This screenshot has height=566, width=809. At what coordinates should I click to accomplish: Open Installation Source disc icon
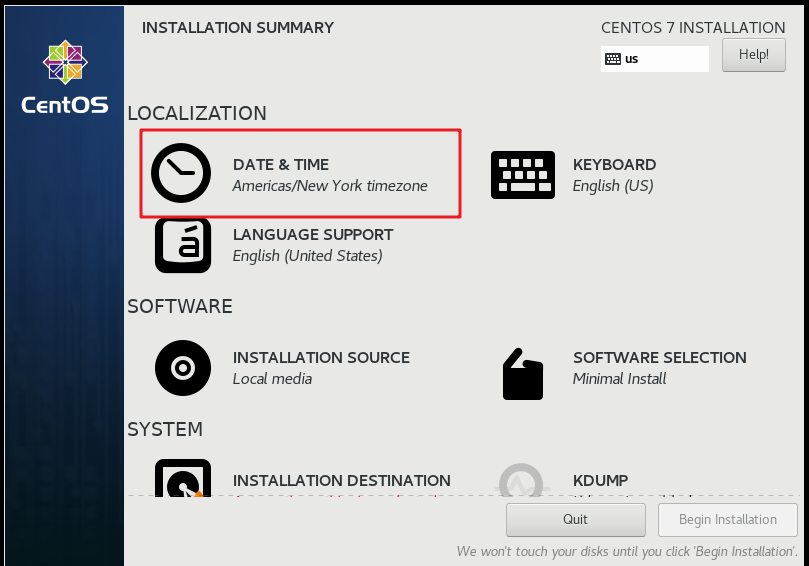183,368
